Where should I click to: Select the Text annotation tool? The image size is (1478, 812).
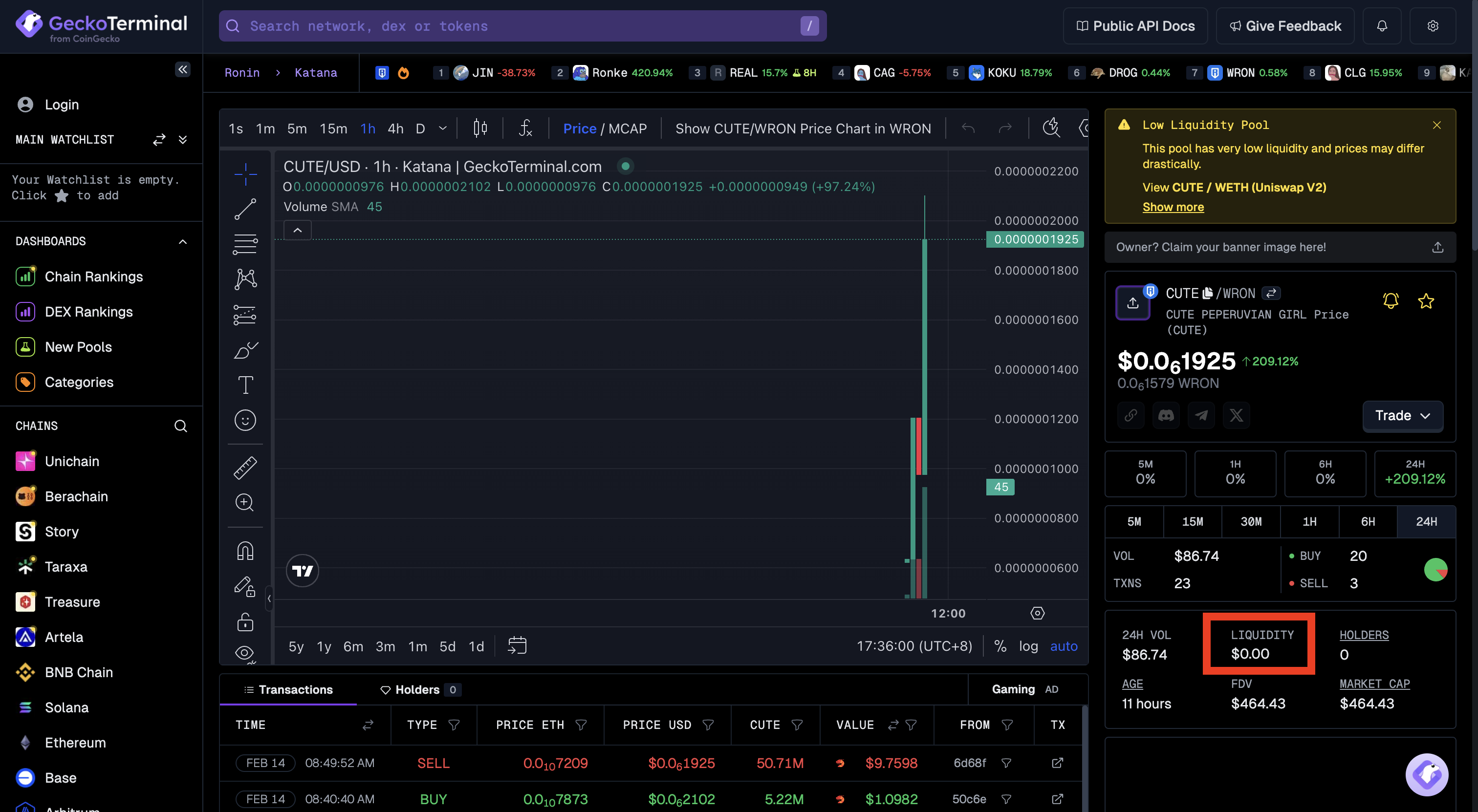[x=245, y=385]
